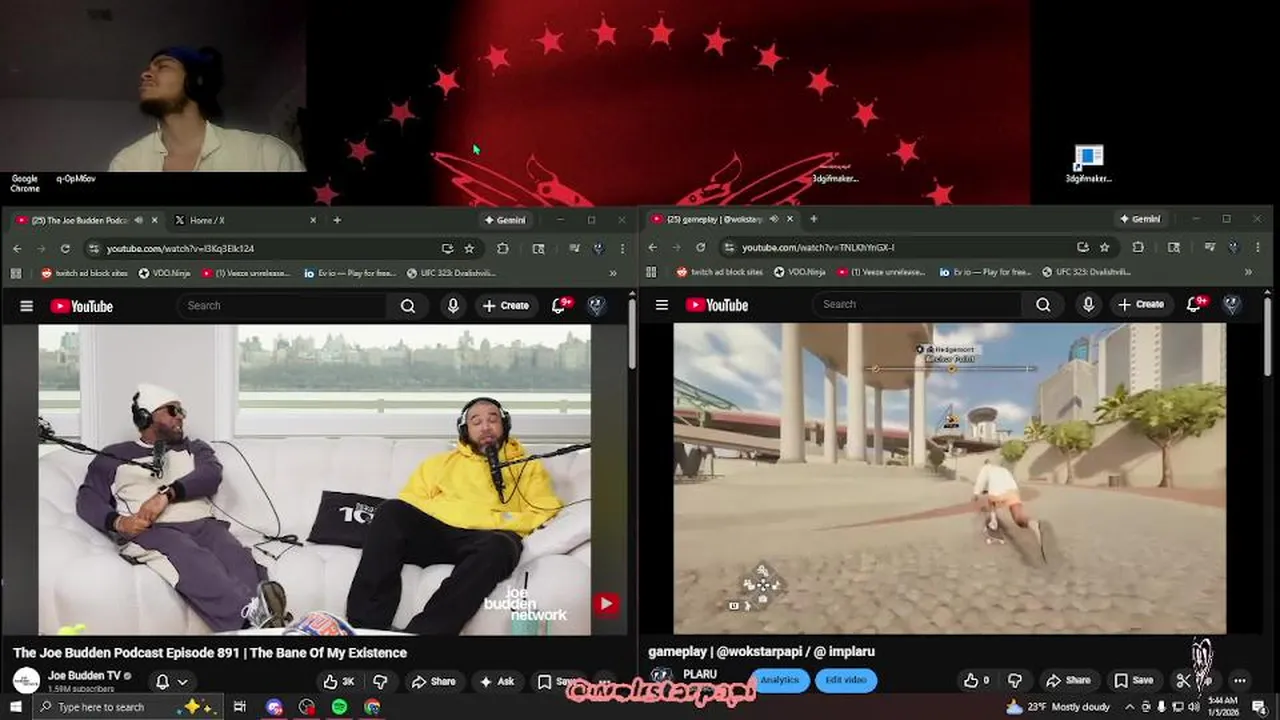Open the 3dgifmaker desktop shortcut on the far right

click(x=1088, y=164)
